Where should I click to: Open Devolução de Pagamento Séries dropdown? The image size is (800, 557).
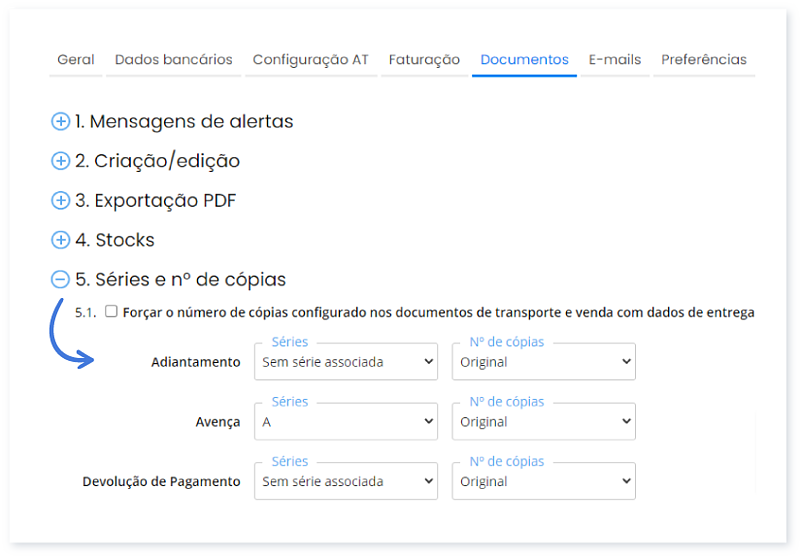pos(346,481)
